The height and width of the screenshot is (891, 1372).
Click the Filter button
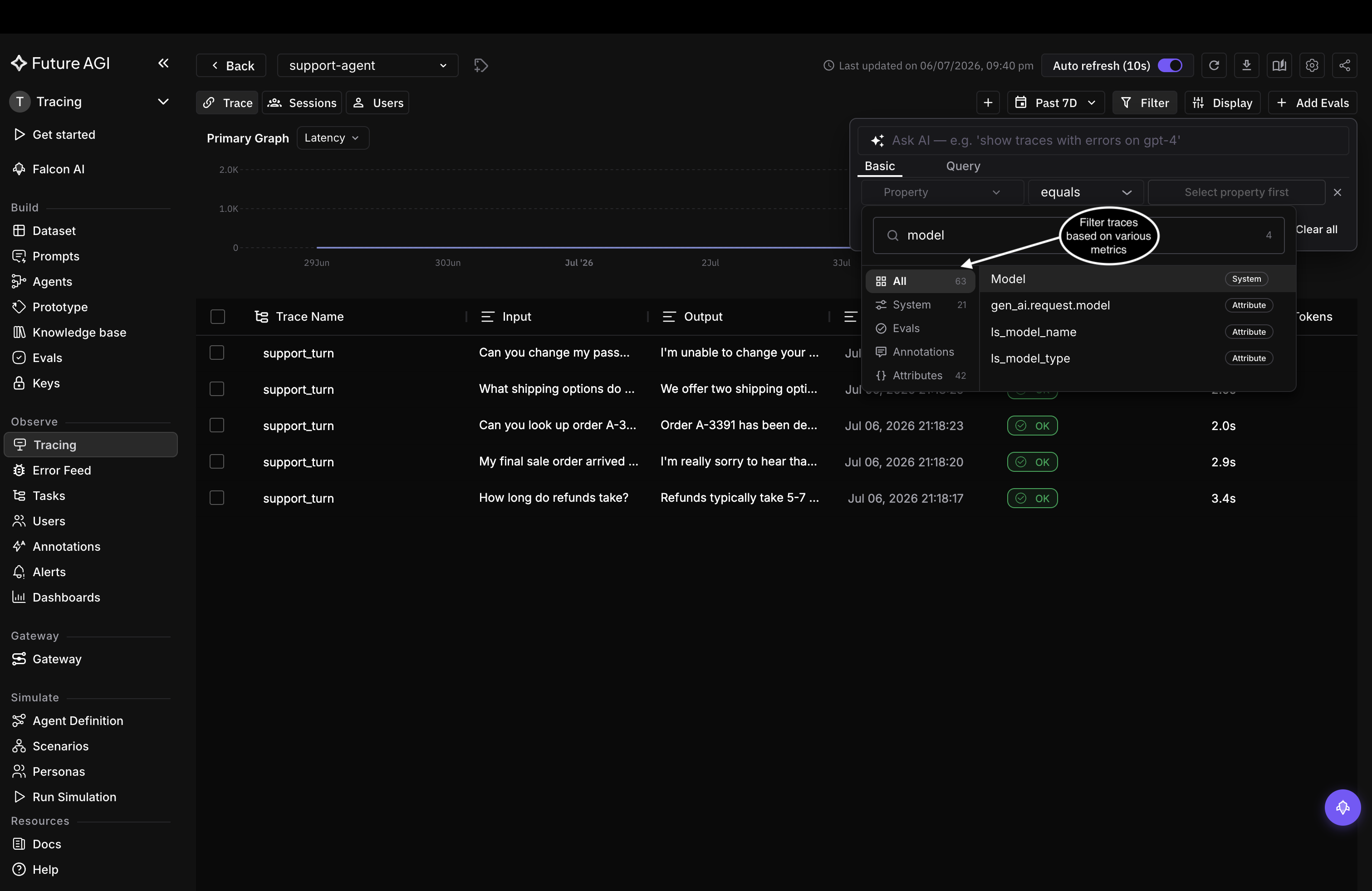coord(1145,103)
